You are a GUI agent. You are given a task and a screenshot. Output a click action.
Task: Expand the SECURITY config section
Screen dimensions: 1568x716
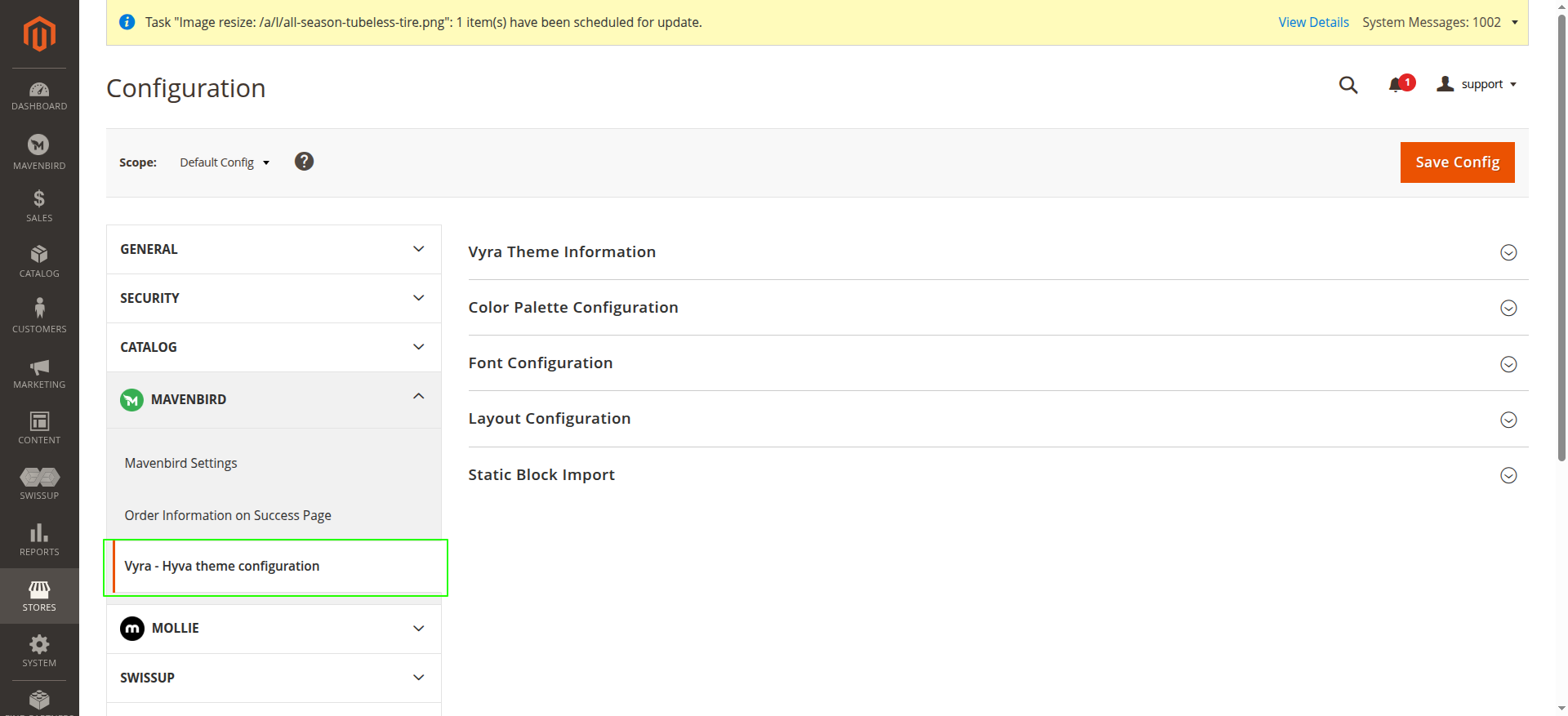coord(274,298)
